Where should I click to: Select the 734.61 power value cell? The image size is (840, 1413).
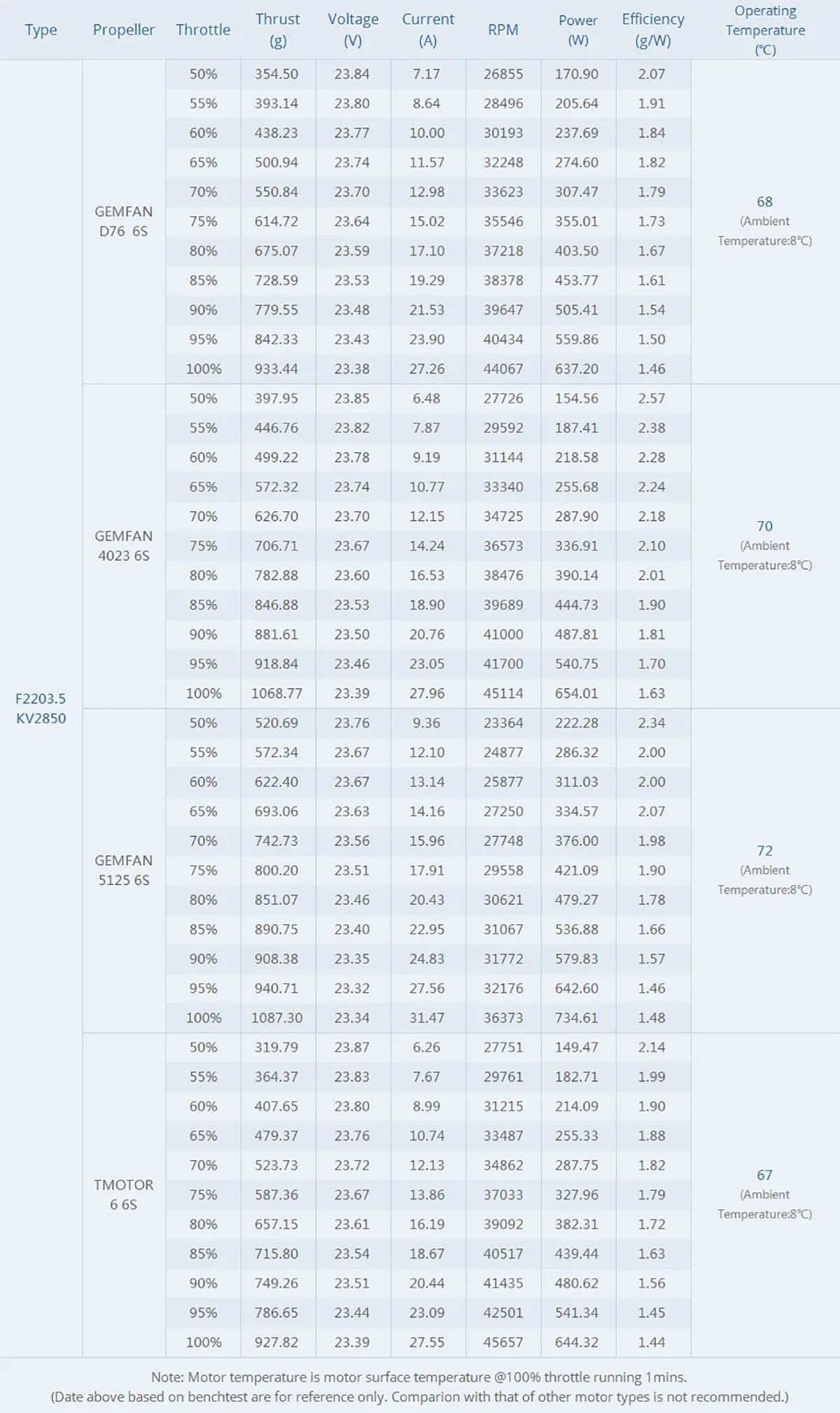pos(577,1017)
